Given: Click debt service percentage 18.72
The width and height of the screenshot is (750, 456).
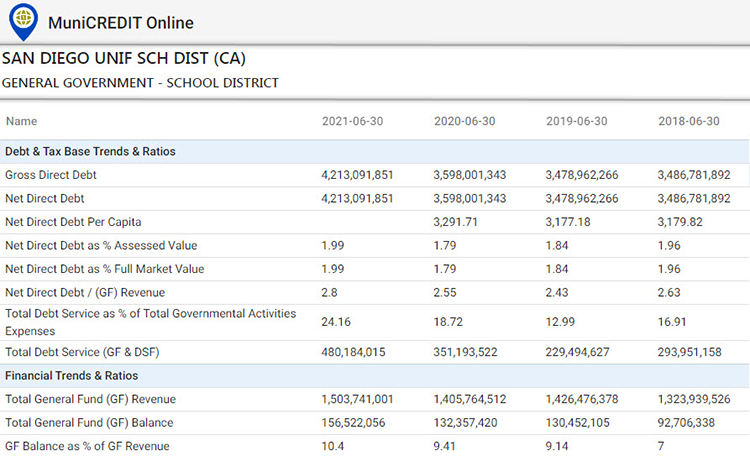Looking at the screenshot, I should tap(448, 322).
